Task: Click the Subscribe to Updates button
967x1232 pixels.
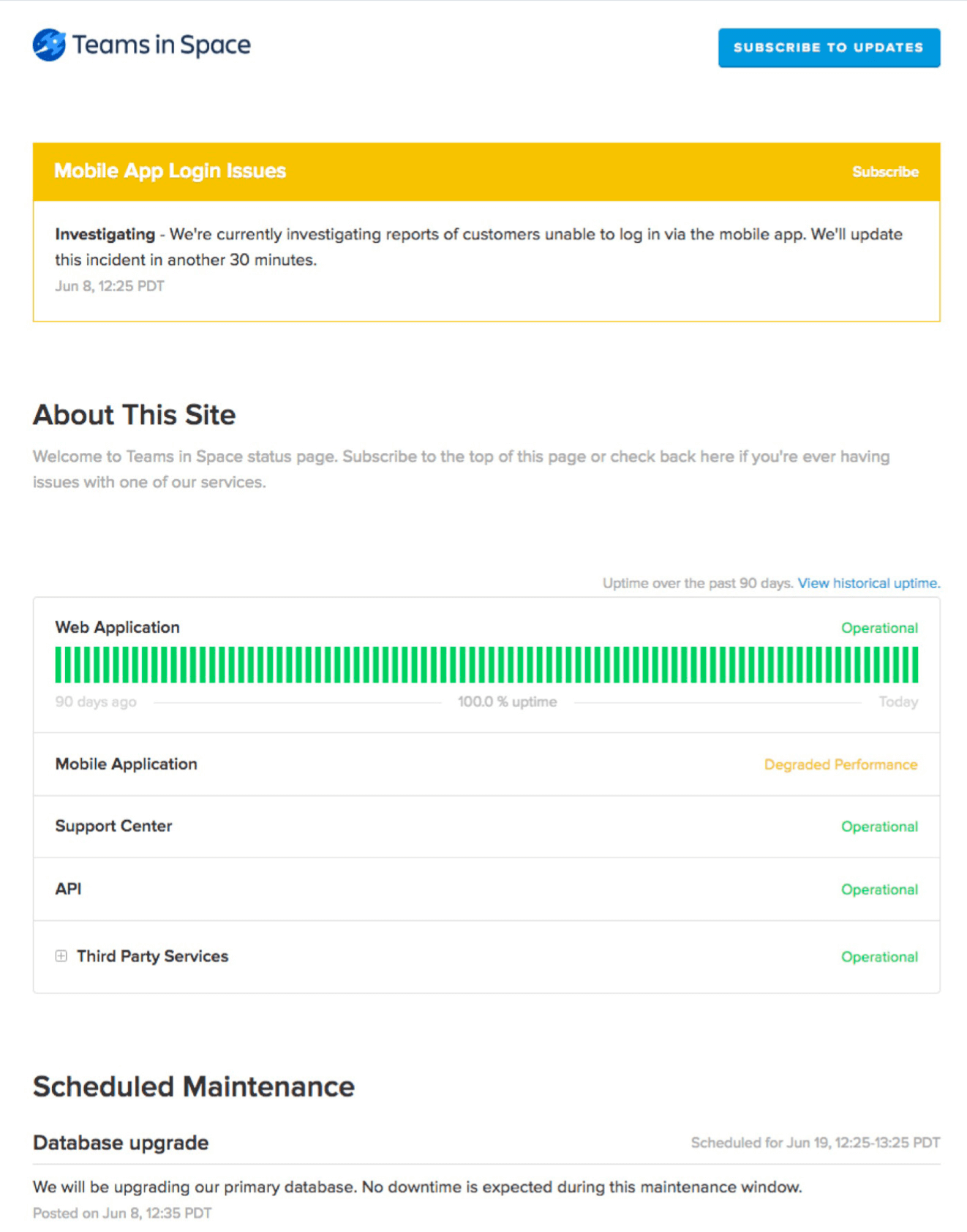Action: 829,47
